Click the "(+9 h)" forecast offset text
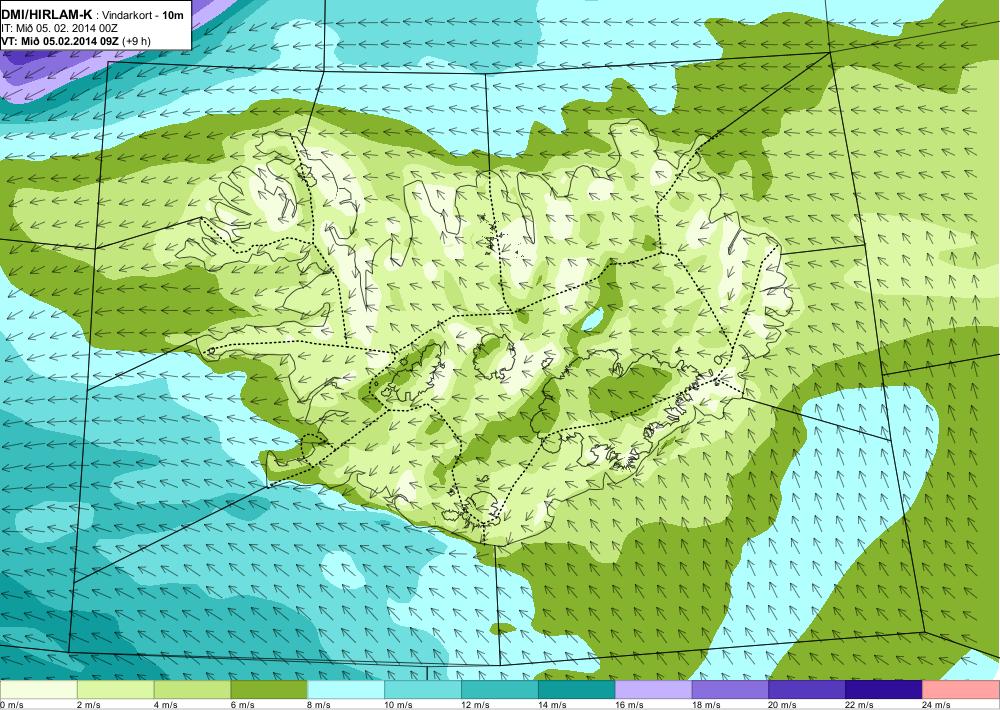Screen dimensions: 1000x710 click(x=137, y=41)
